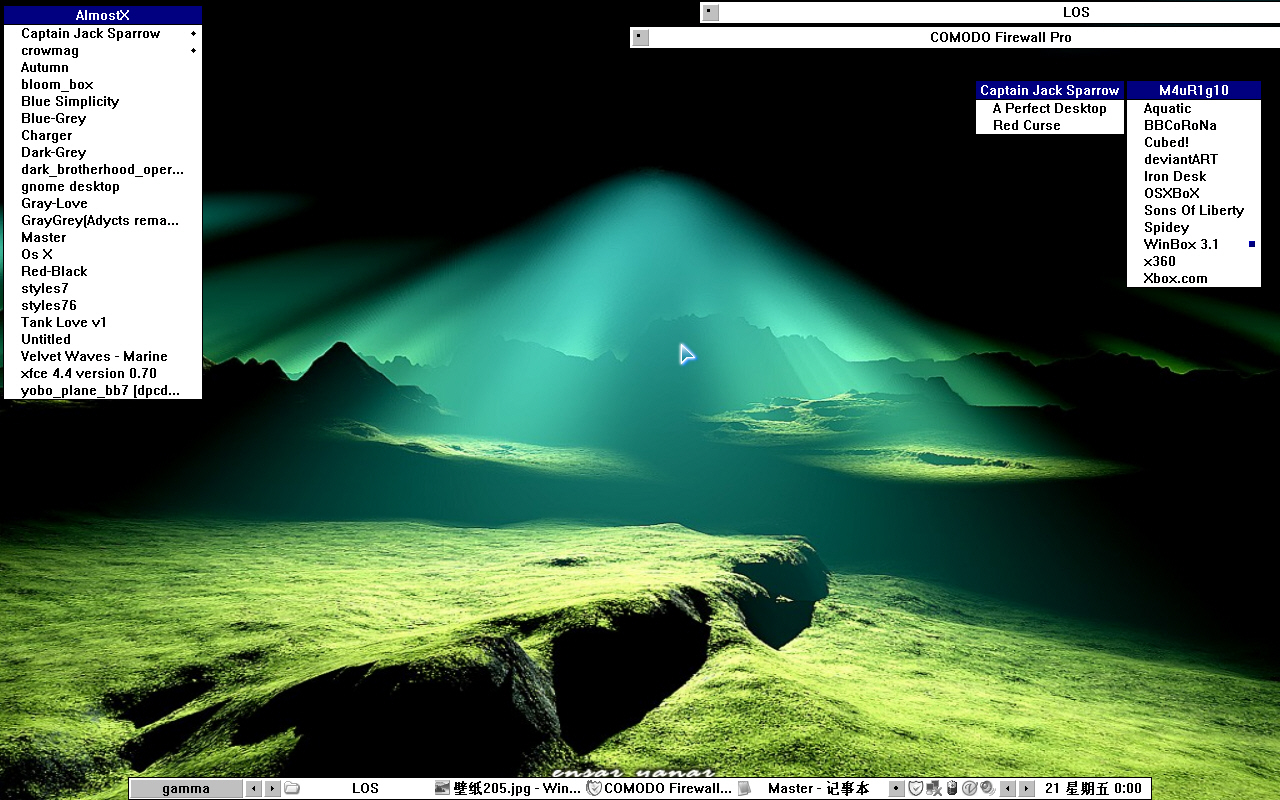Click the COMODO shield icon in system tray
Viewport: 1280px width, 800px height.
click(915, 788)
